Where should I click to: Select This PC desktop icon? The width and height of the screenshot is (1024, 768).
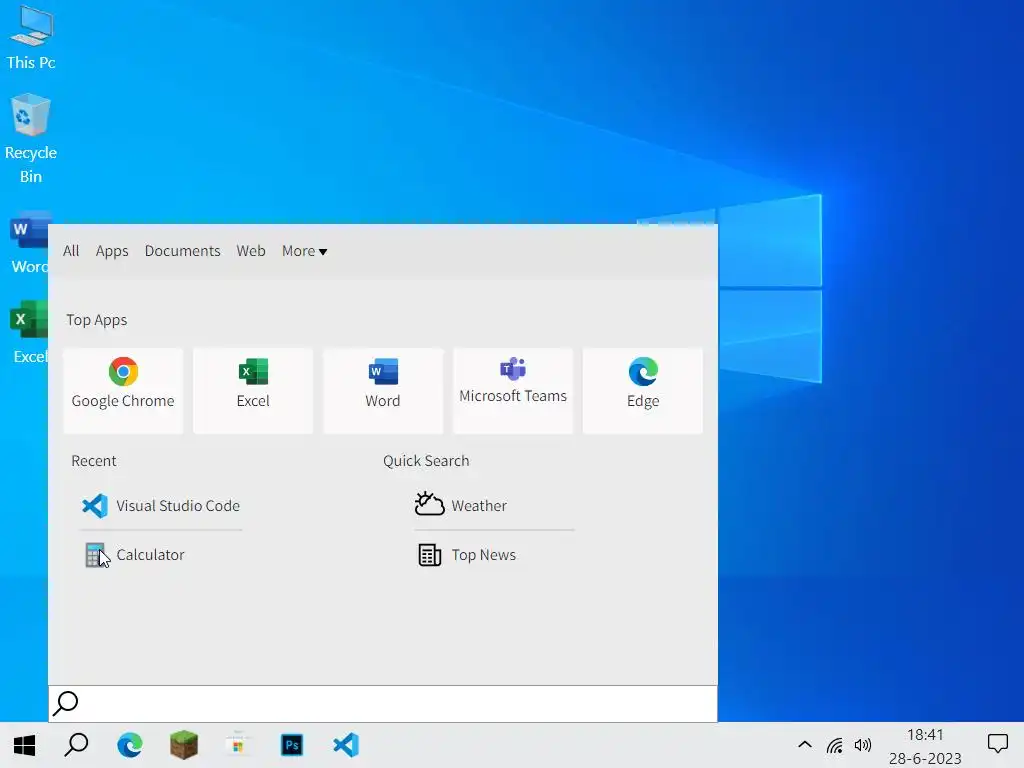(x=31, y=38)
